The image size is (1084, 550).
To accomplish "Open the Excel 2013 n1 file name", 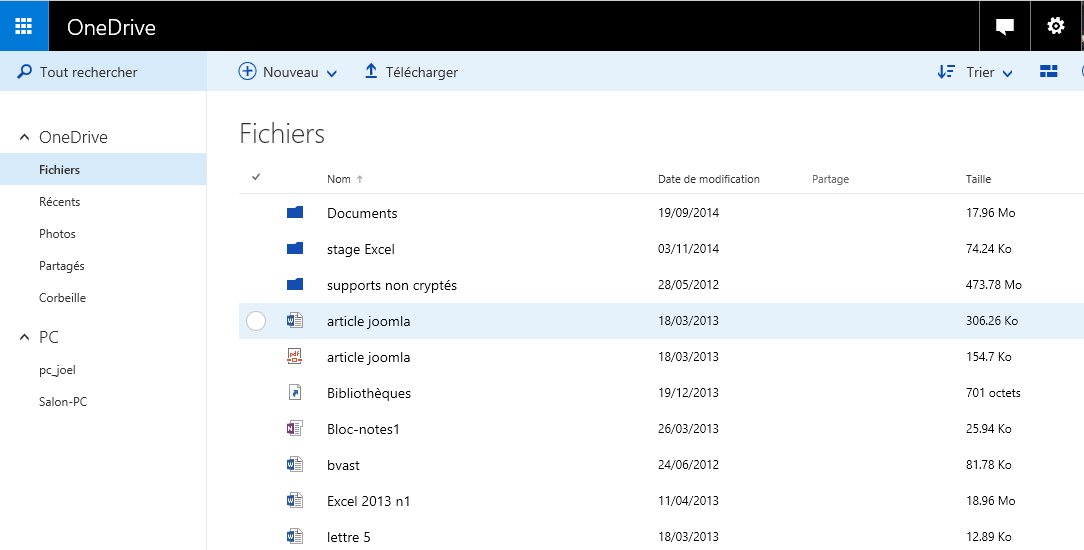I will (x=368, y=501).
